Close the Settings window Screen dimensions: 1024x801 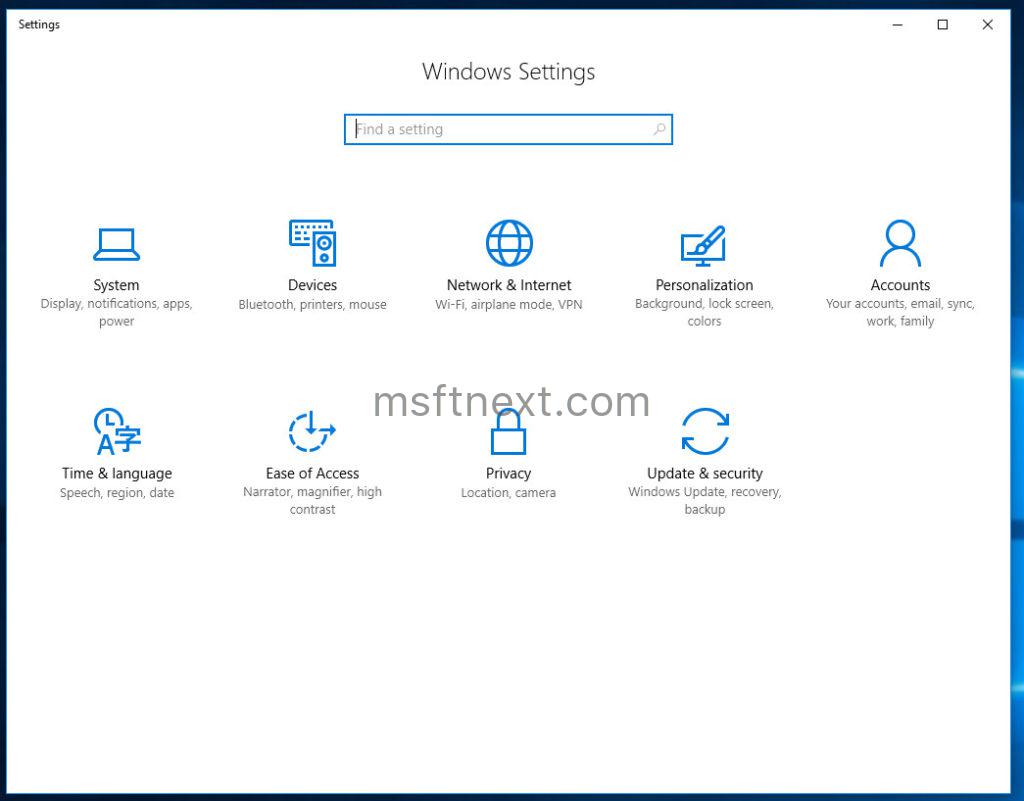click(987, 25)
